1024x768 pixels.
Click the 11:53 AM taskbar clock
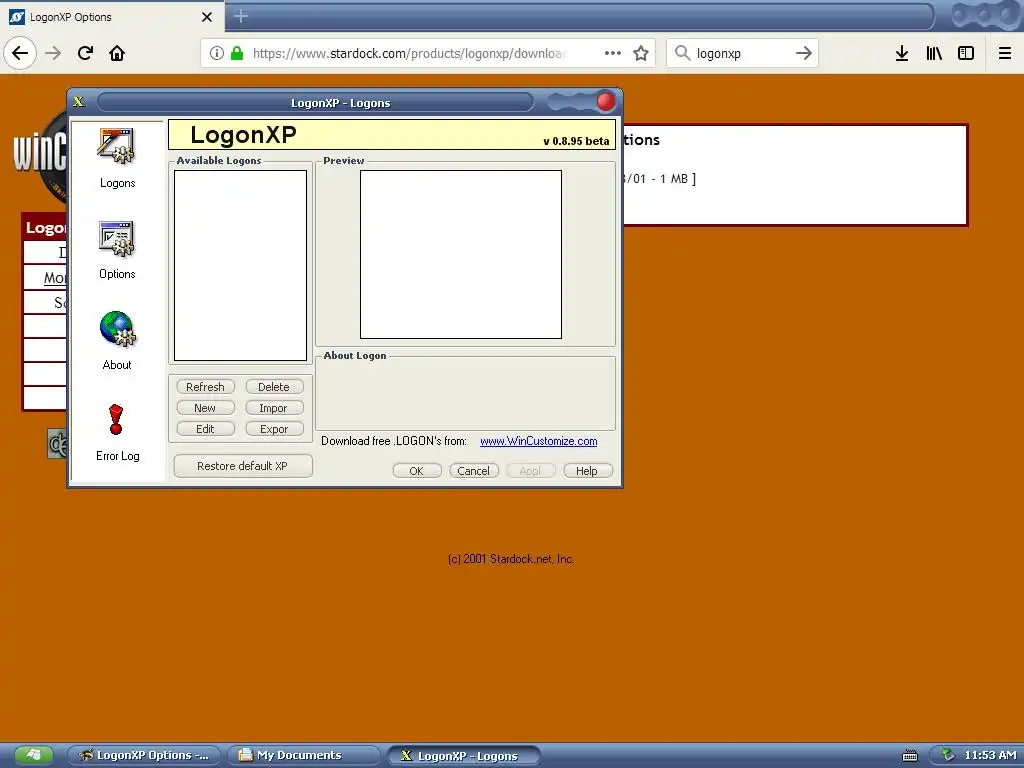pos(991,756)
